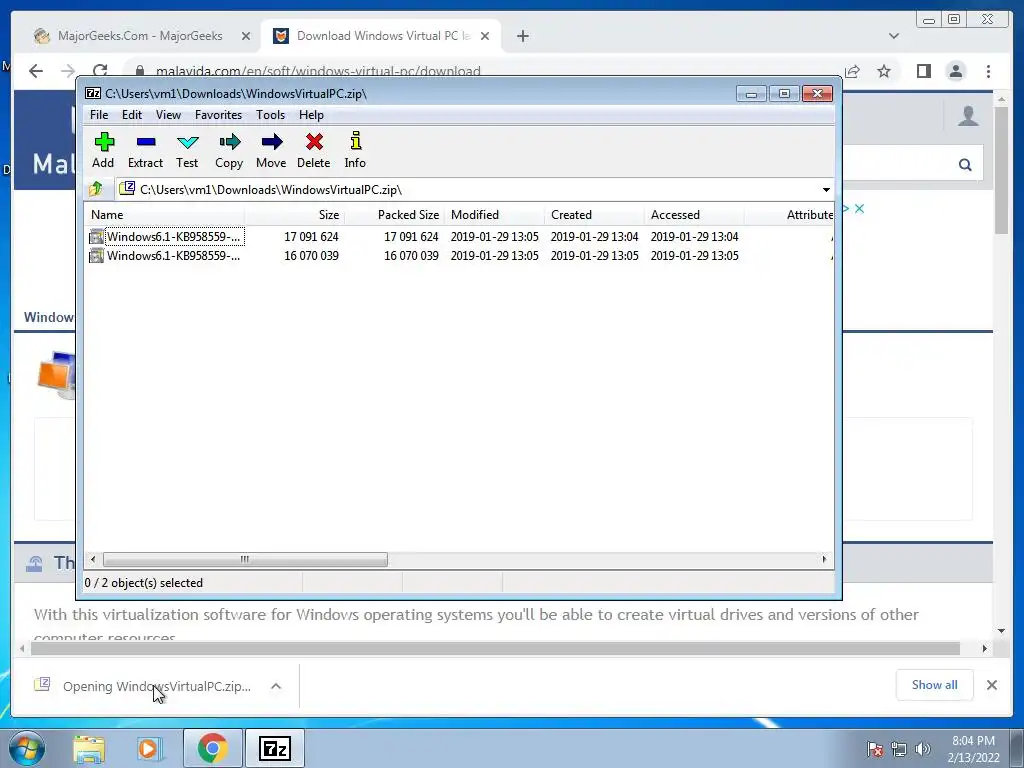Switch to Download Windows Virtual PC tab
Screen dimensions: 1024x768
pos(382,36)
